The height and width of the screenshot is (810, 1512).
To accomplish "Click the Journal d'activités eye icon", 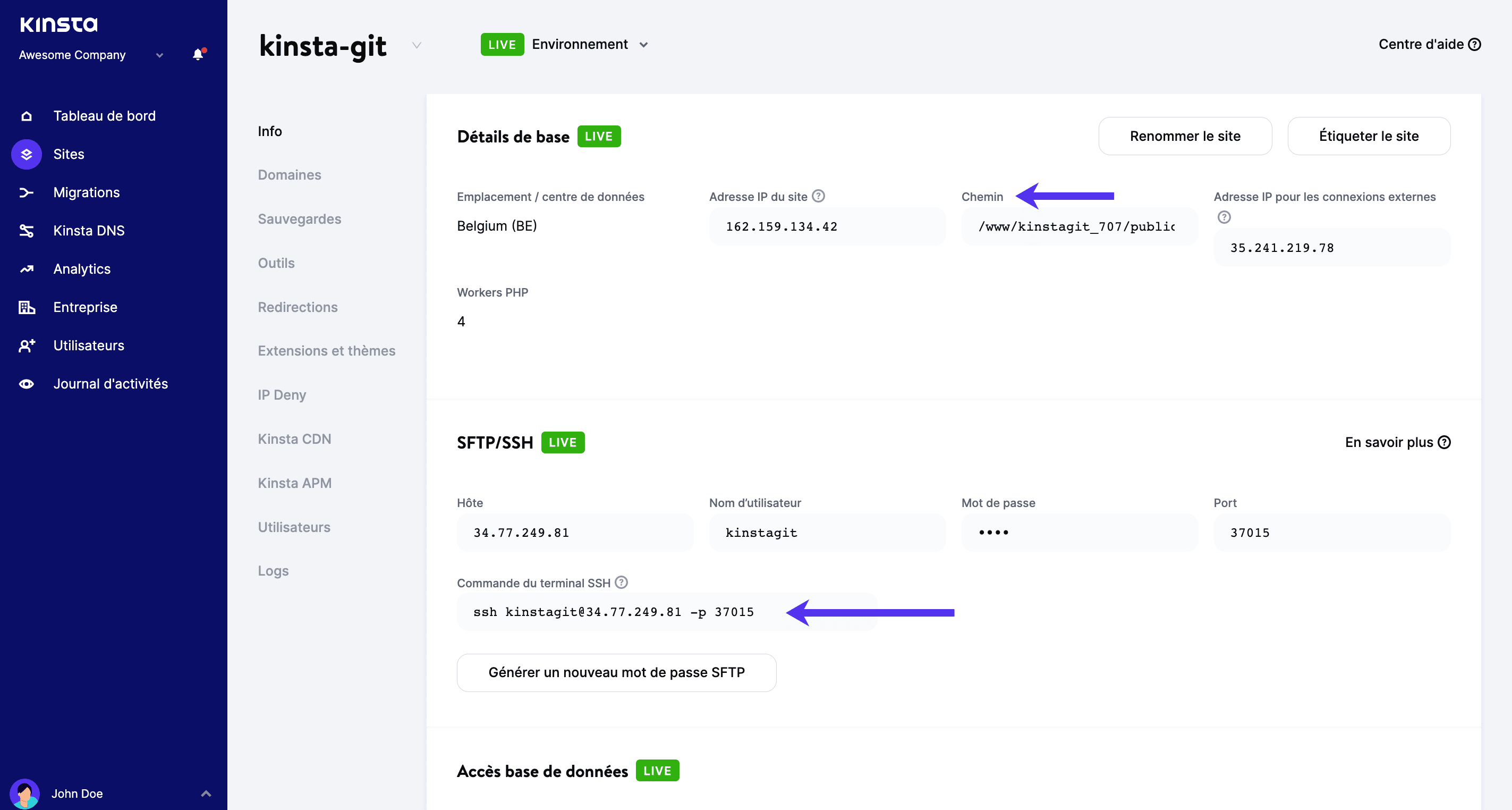I will [x=27, y=384].
